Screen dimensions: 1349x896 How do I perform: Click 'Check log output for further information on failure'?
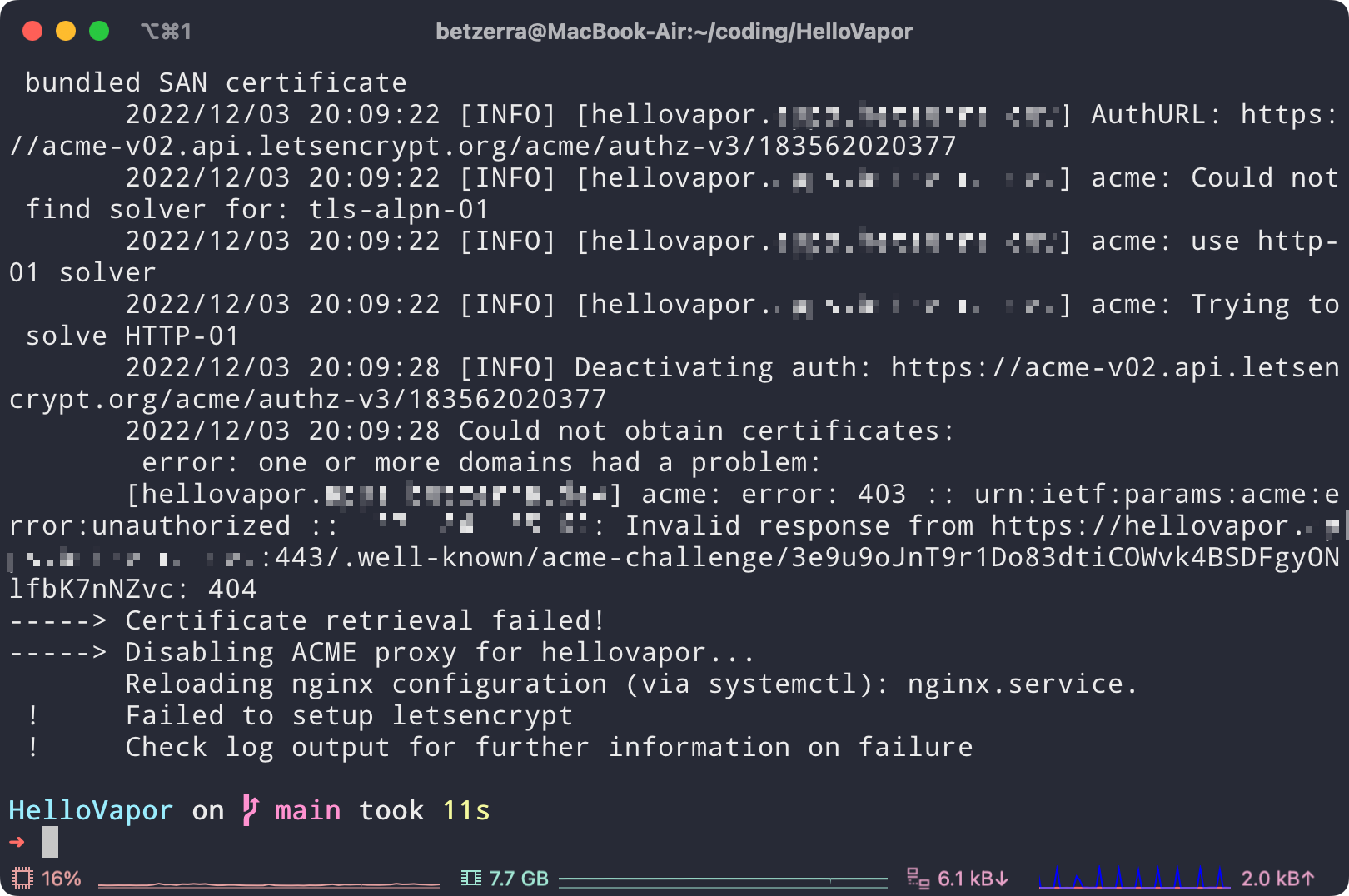(550, 747)
